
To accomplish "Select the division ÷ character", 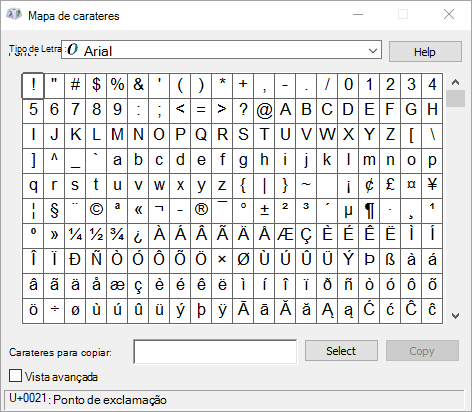I will (54, 311).
